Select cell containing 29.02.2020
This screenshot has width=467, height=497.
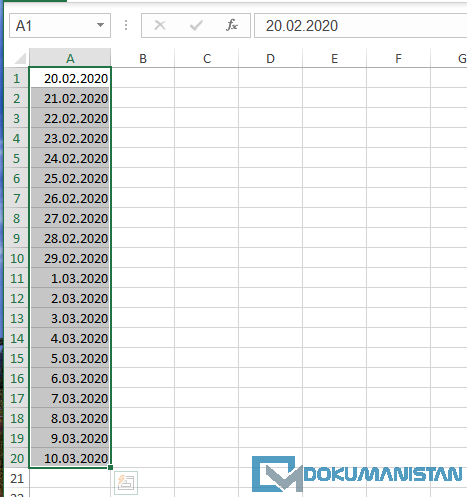point(70,258)
